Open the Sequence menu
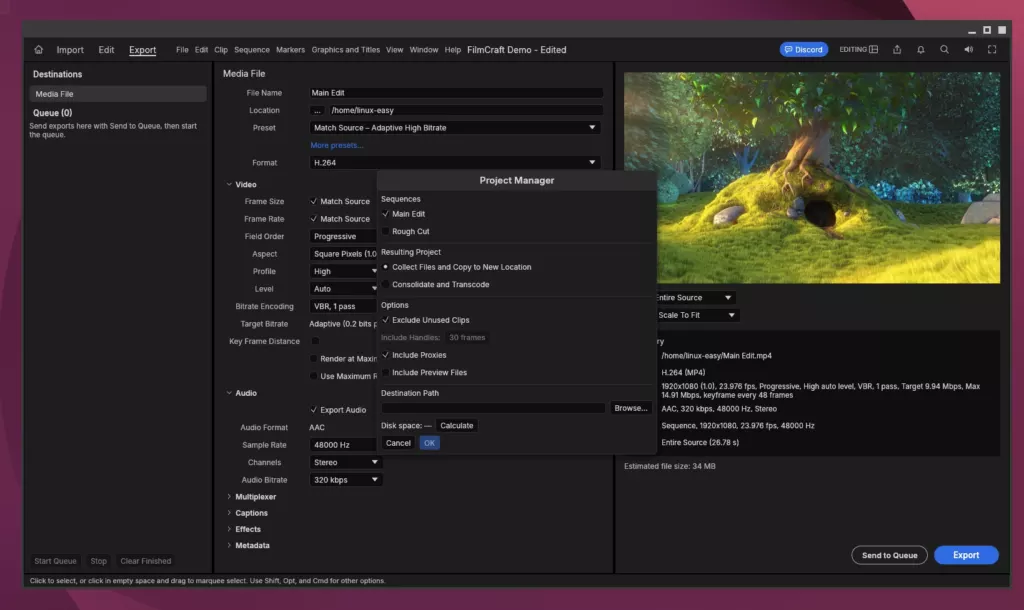Screen dimensions: 1024x610 point(251,50)
